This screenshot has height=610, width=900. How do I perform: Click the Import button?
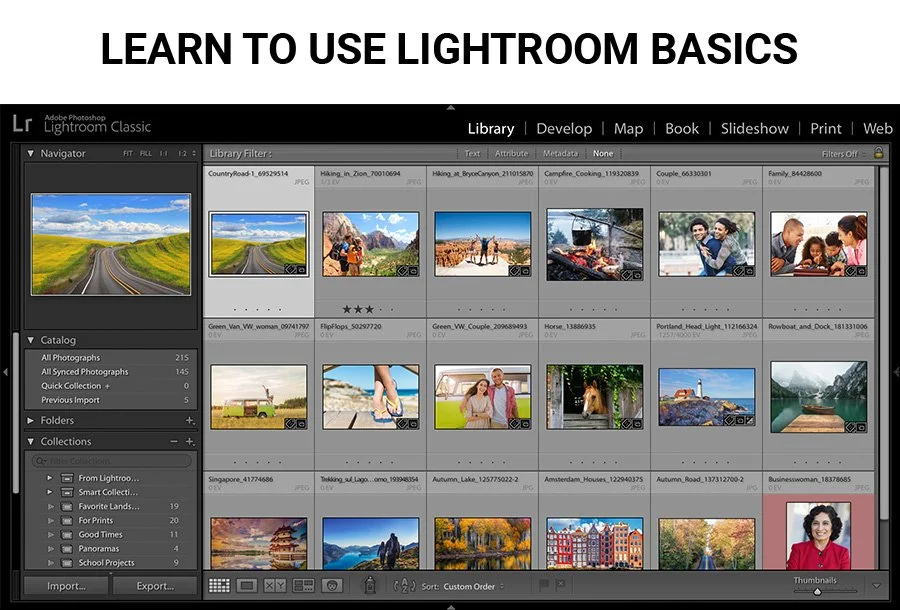pos(65,586)
